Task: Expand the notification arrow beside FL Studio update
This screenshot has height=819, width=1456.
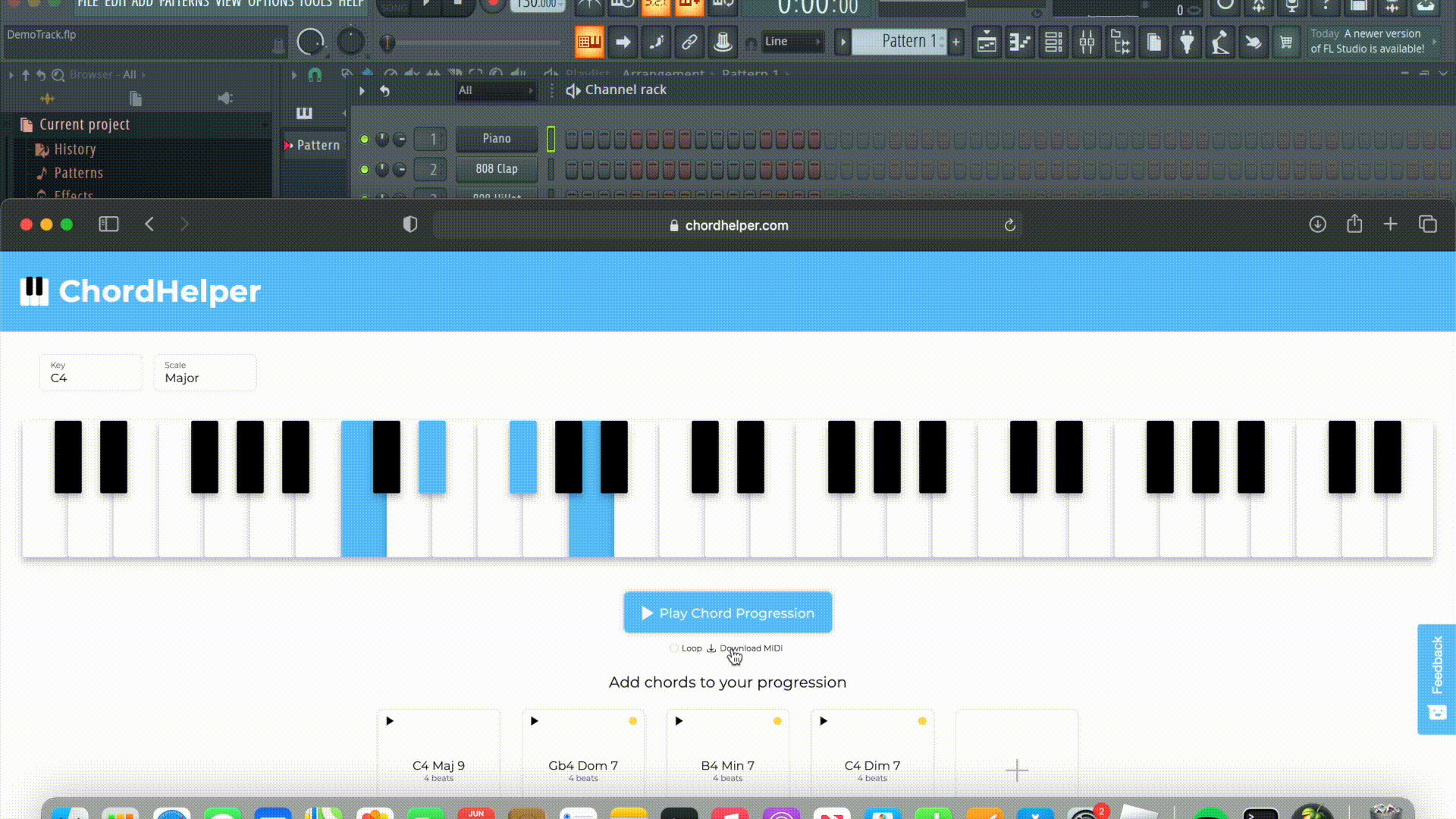Action: 1434,42
